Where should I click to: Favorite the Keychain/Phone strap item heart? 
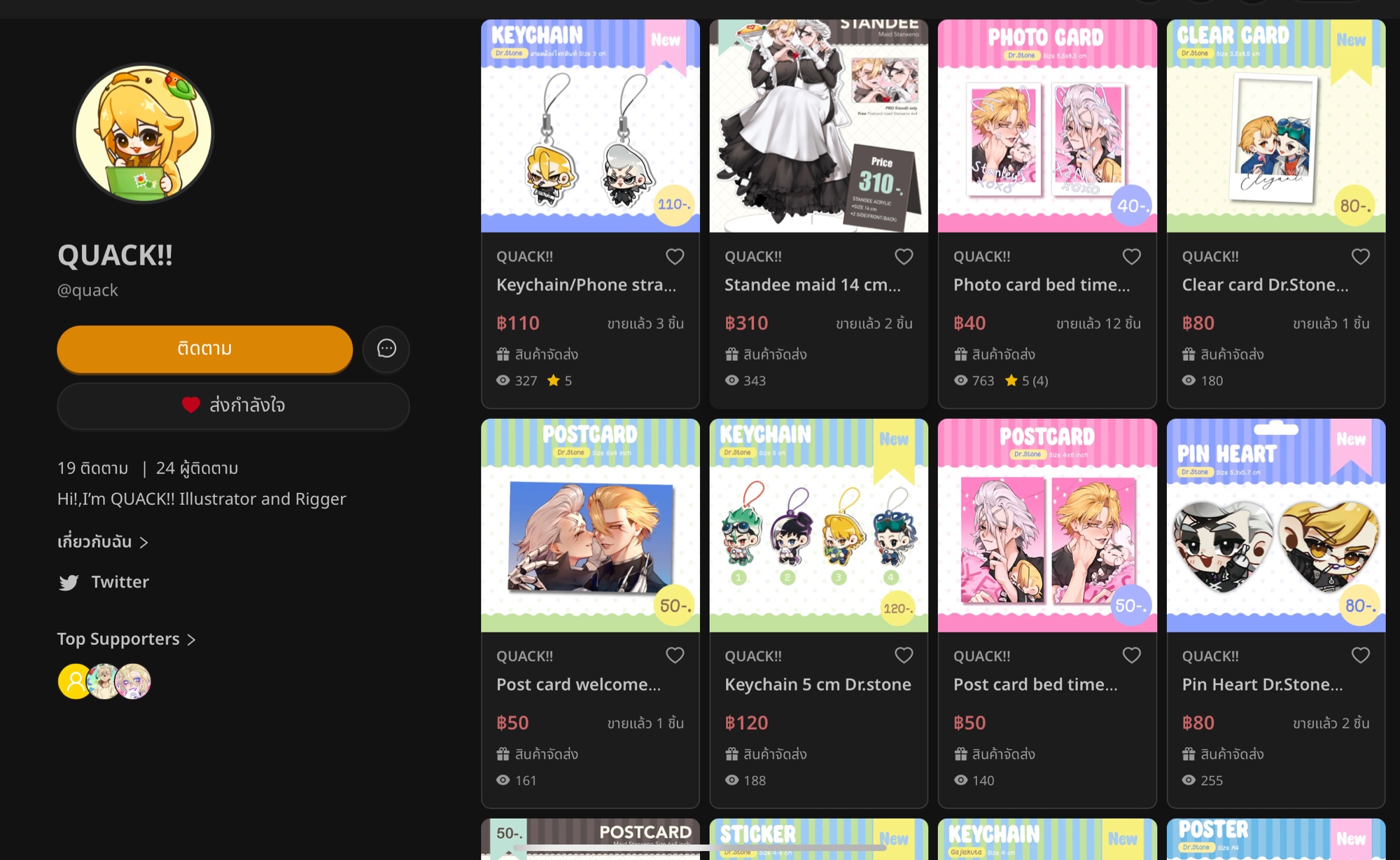click(675, 257)
